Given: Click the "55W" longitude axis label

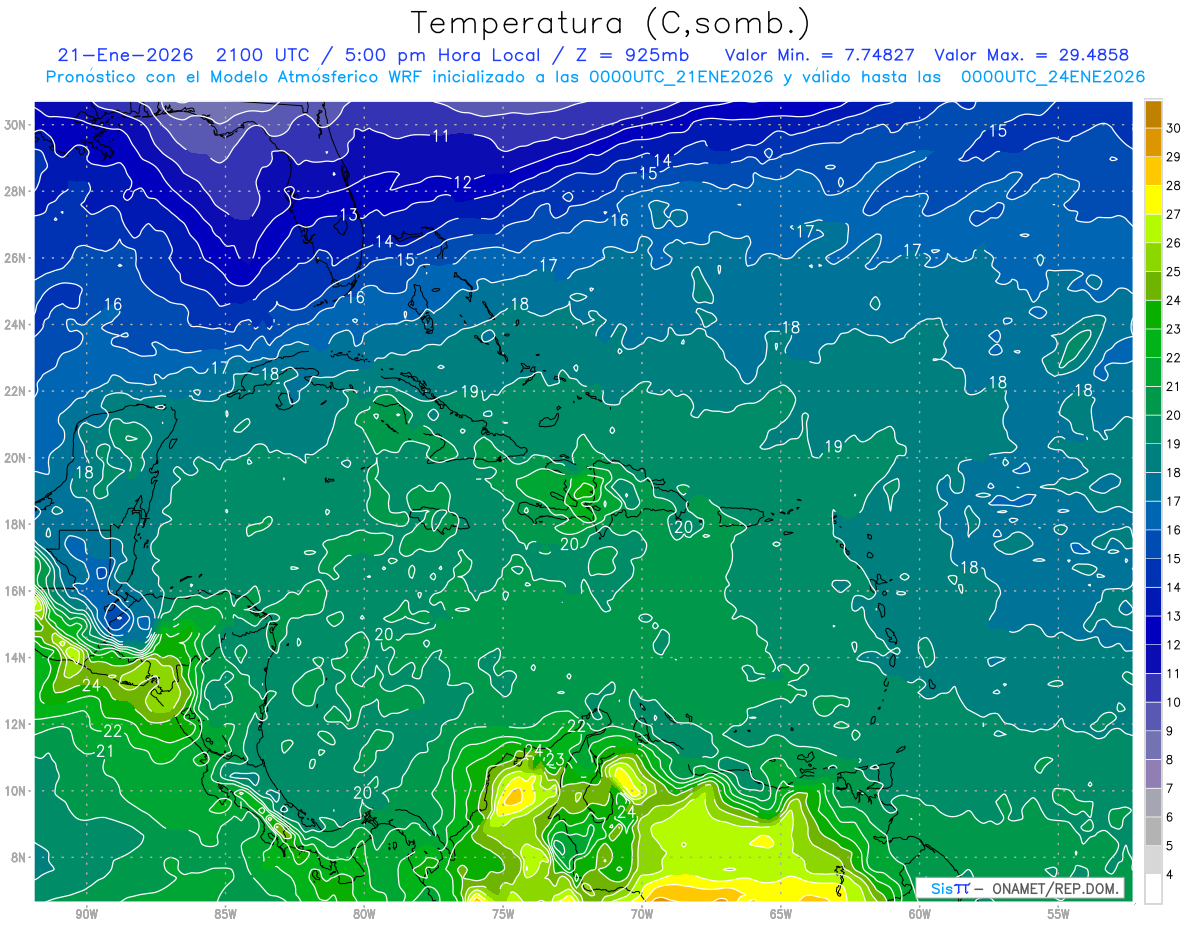Looking at the screenshot, I should 1059,914.
